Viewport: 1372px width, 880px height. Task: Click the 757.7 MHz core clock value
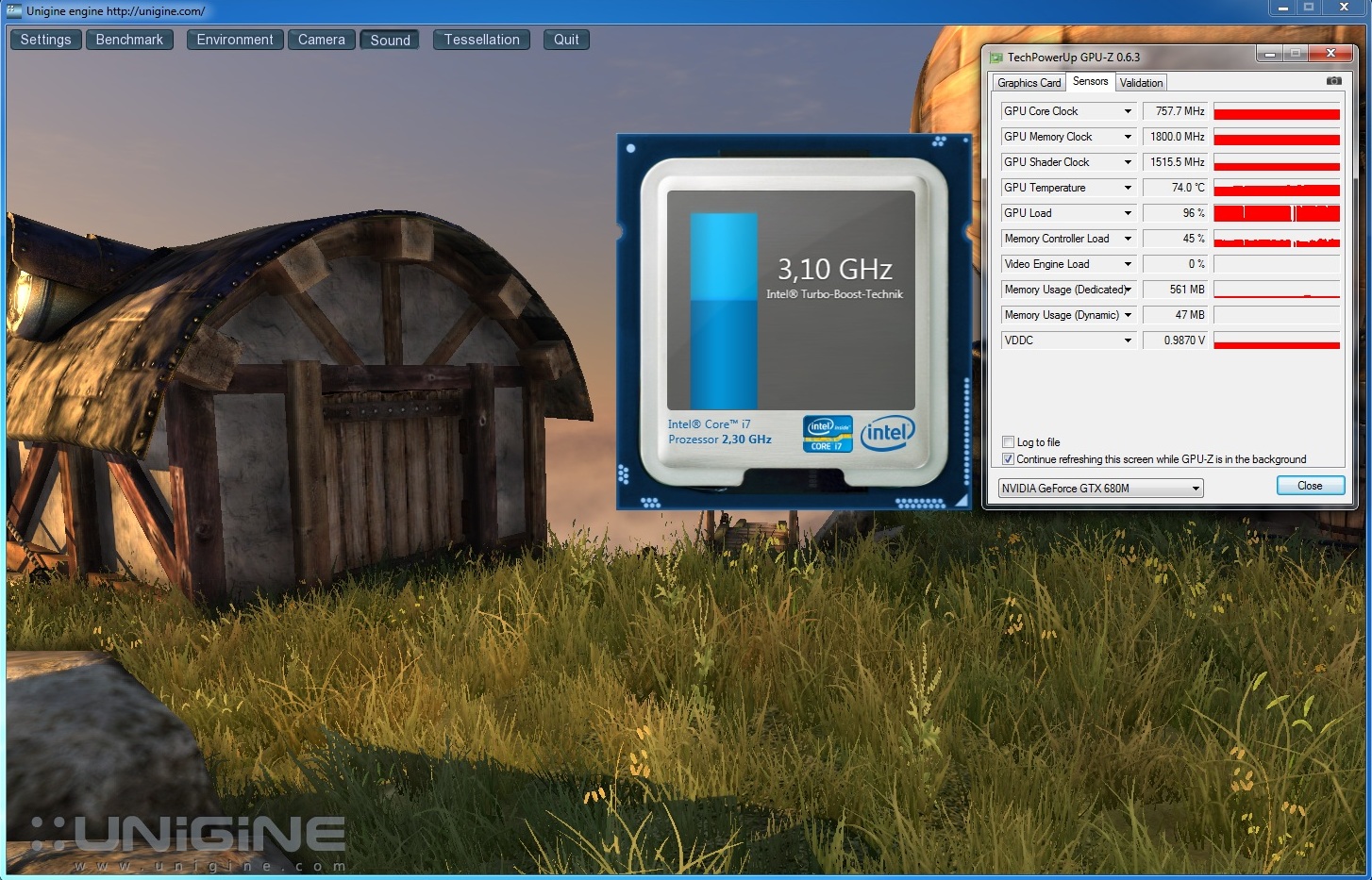pos(1175,111)
